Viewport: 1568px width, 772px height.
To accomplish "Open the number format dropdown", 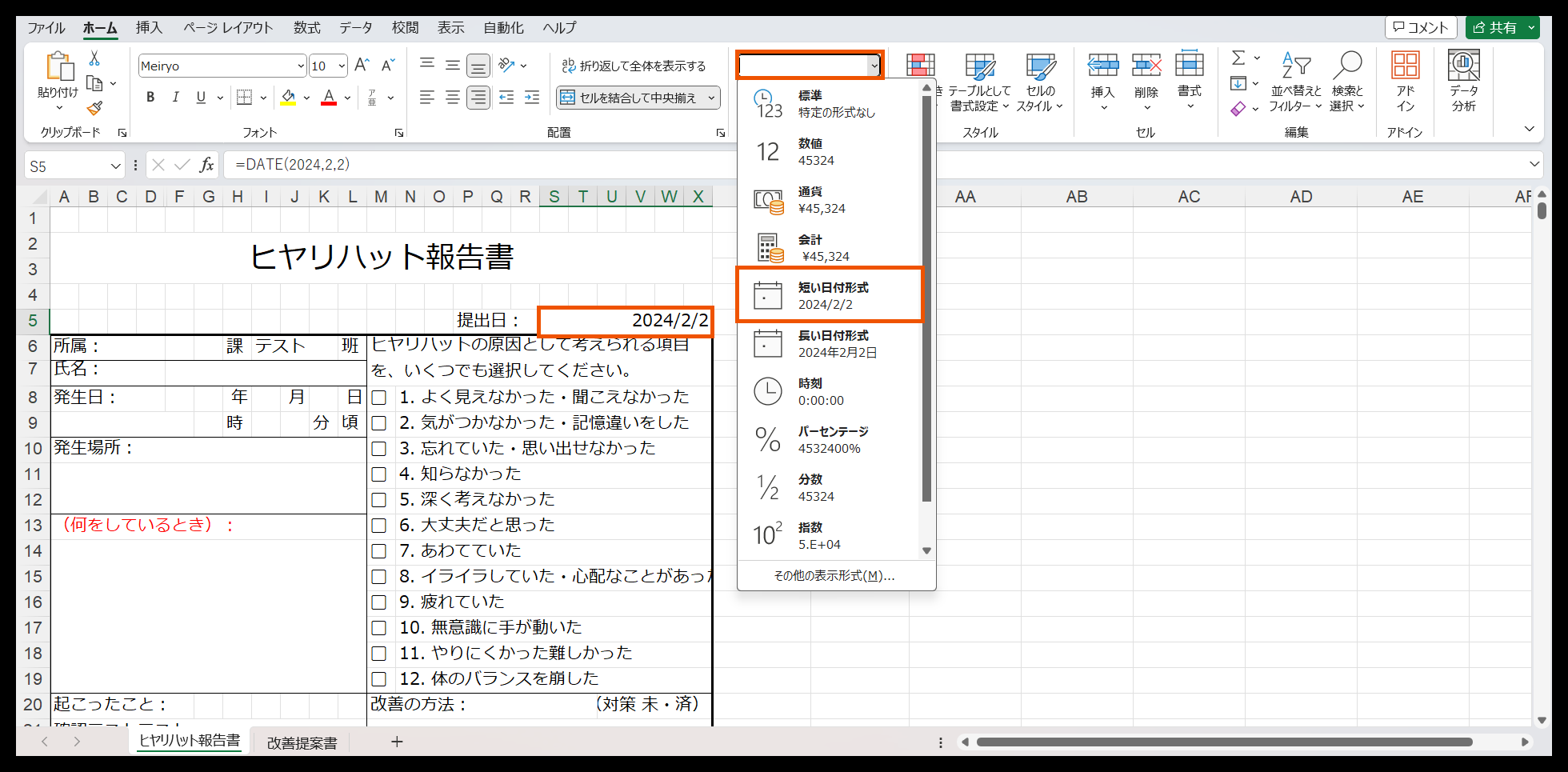I will (874, 65).
